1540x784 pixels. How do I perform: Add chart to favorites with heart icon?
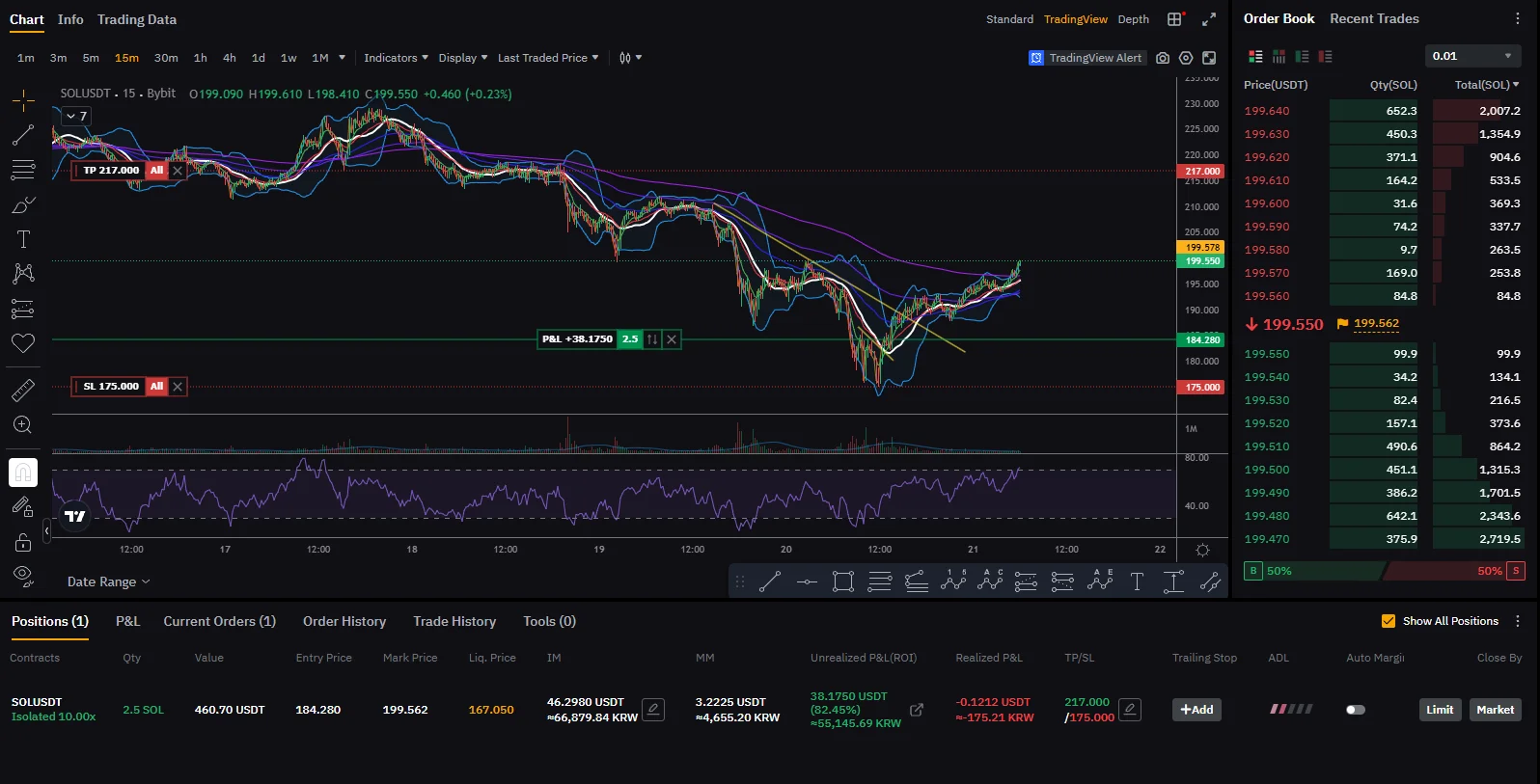tap(23, 343)
